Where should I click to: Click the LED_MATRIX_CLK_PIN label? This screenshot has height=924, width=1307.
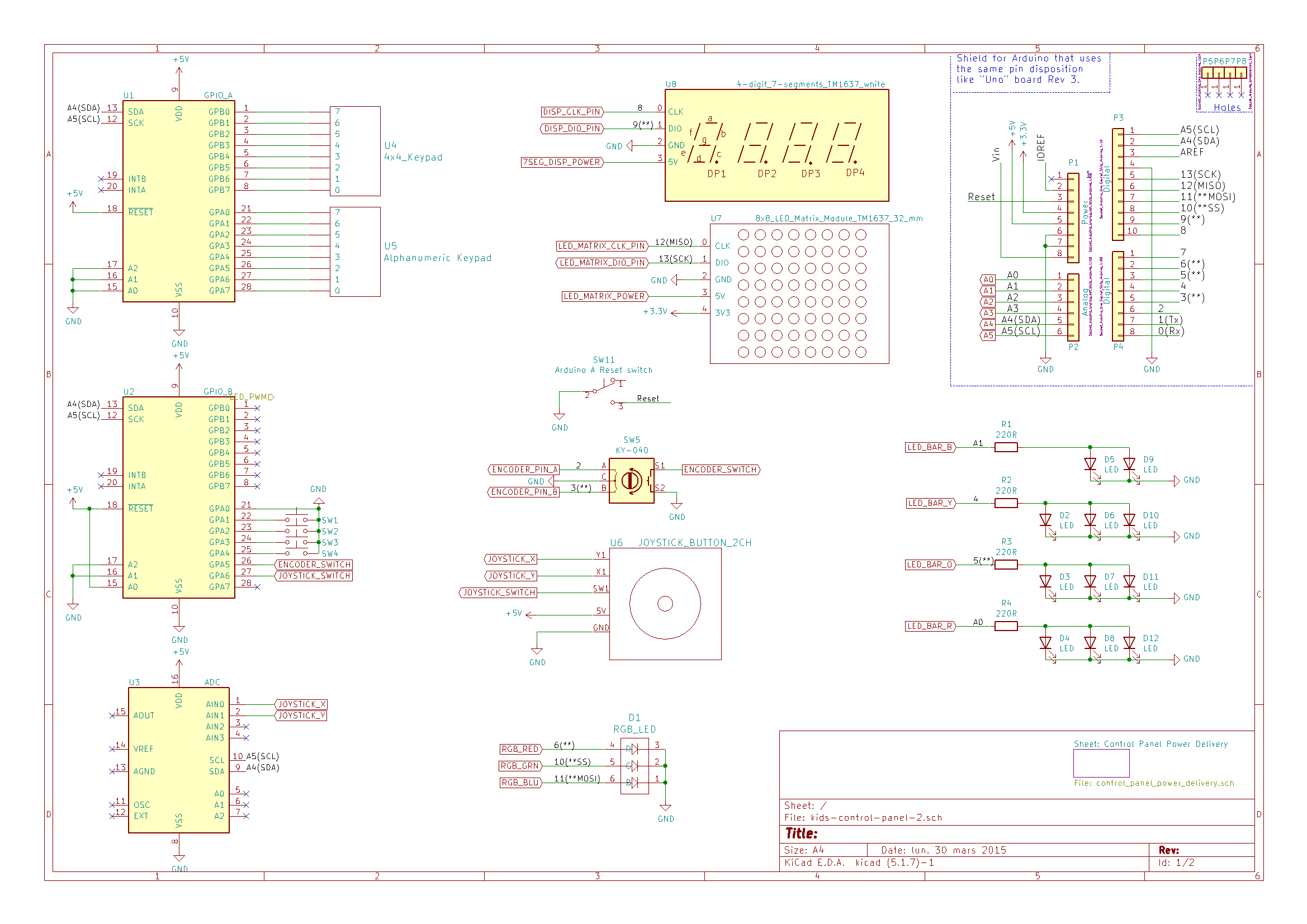coord(600,246)
